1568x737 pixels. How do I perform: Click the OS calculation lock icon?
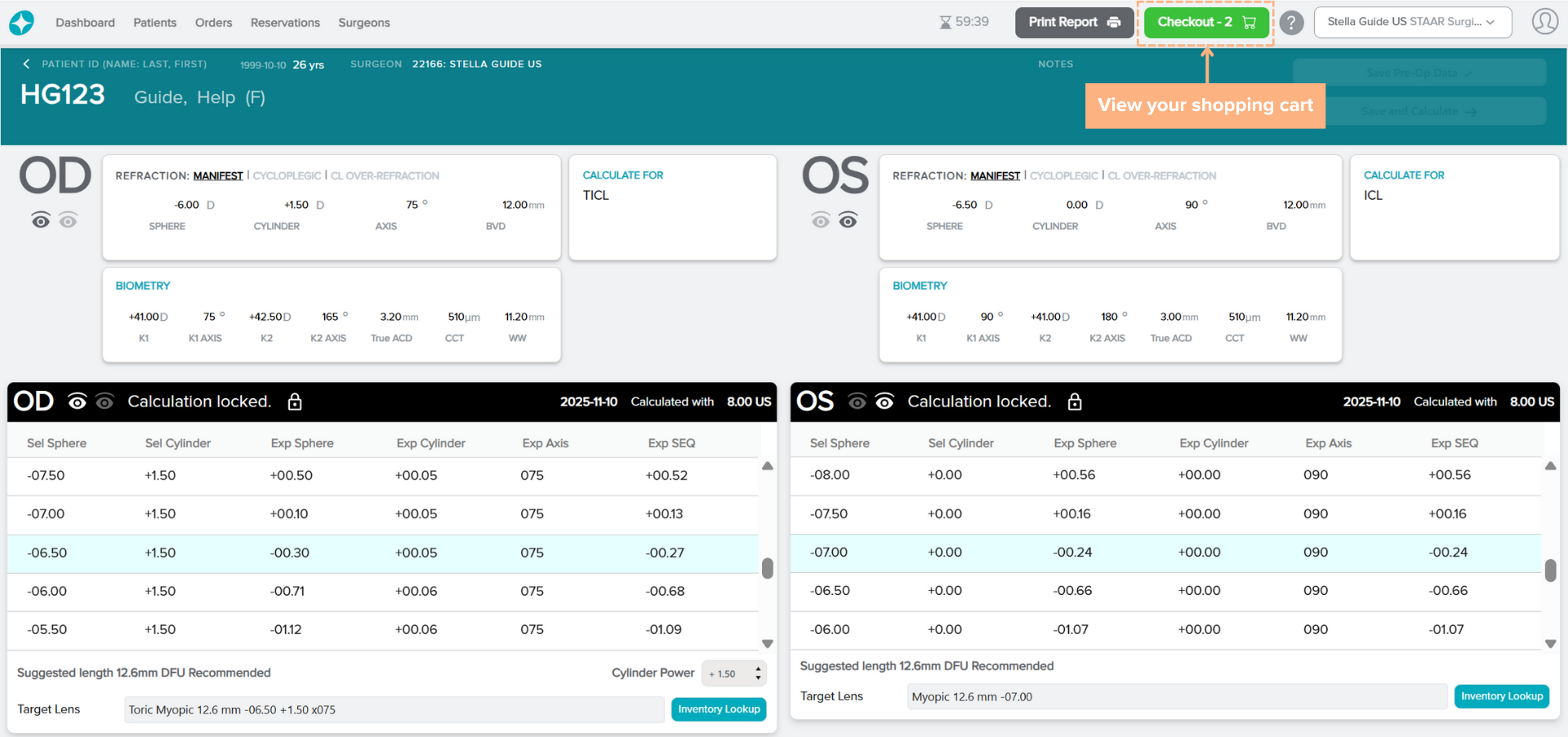(x=1075, y=402)
